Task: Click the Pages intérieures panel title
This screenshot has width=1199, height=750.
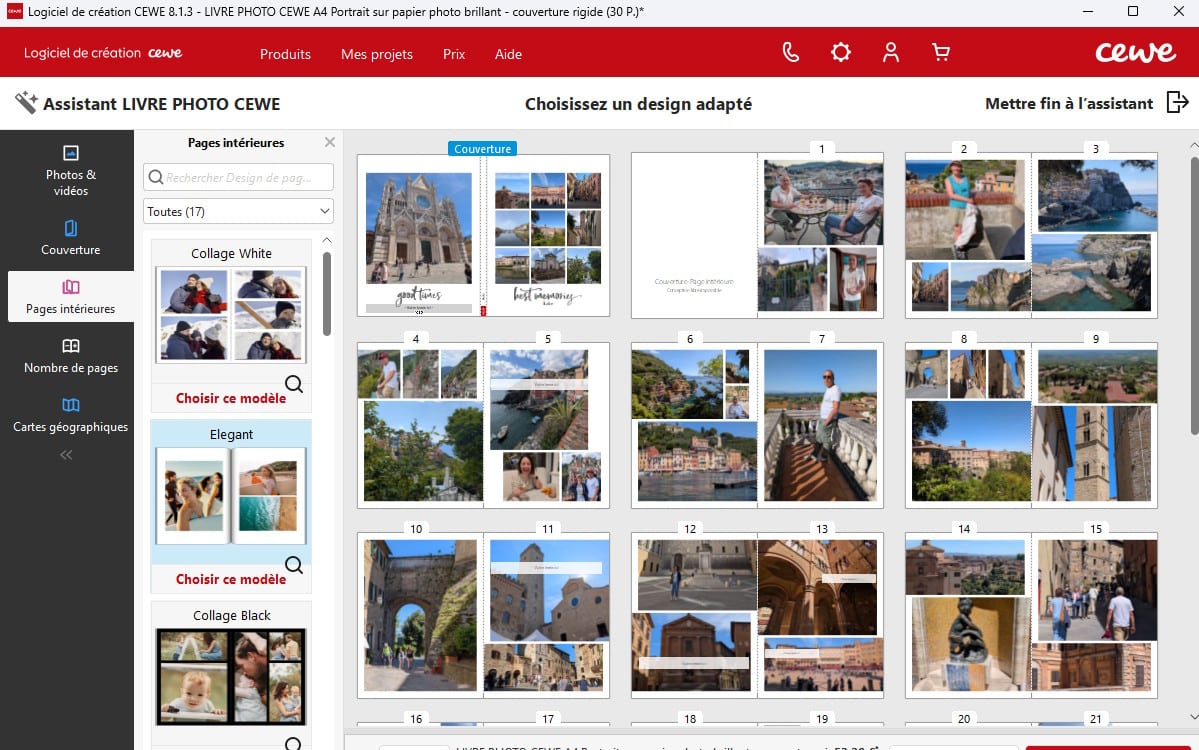Action: [236, 143]
